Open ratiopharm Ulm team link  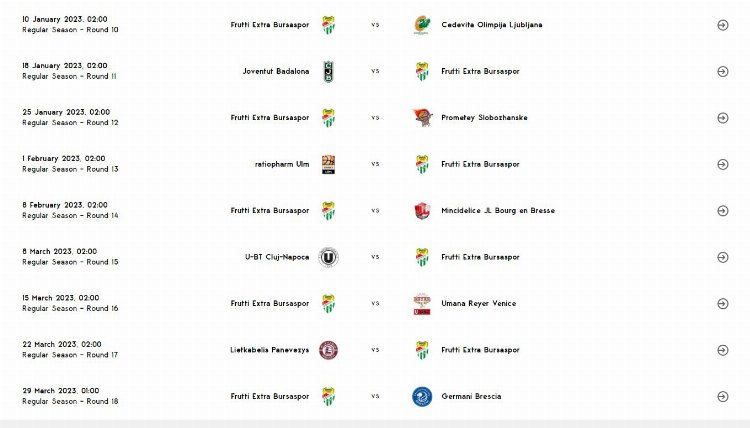282,164
